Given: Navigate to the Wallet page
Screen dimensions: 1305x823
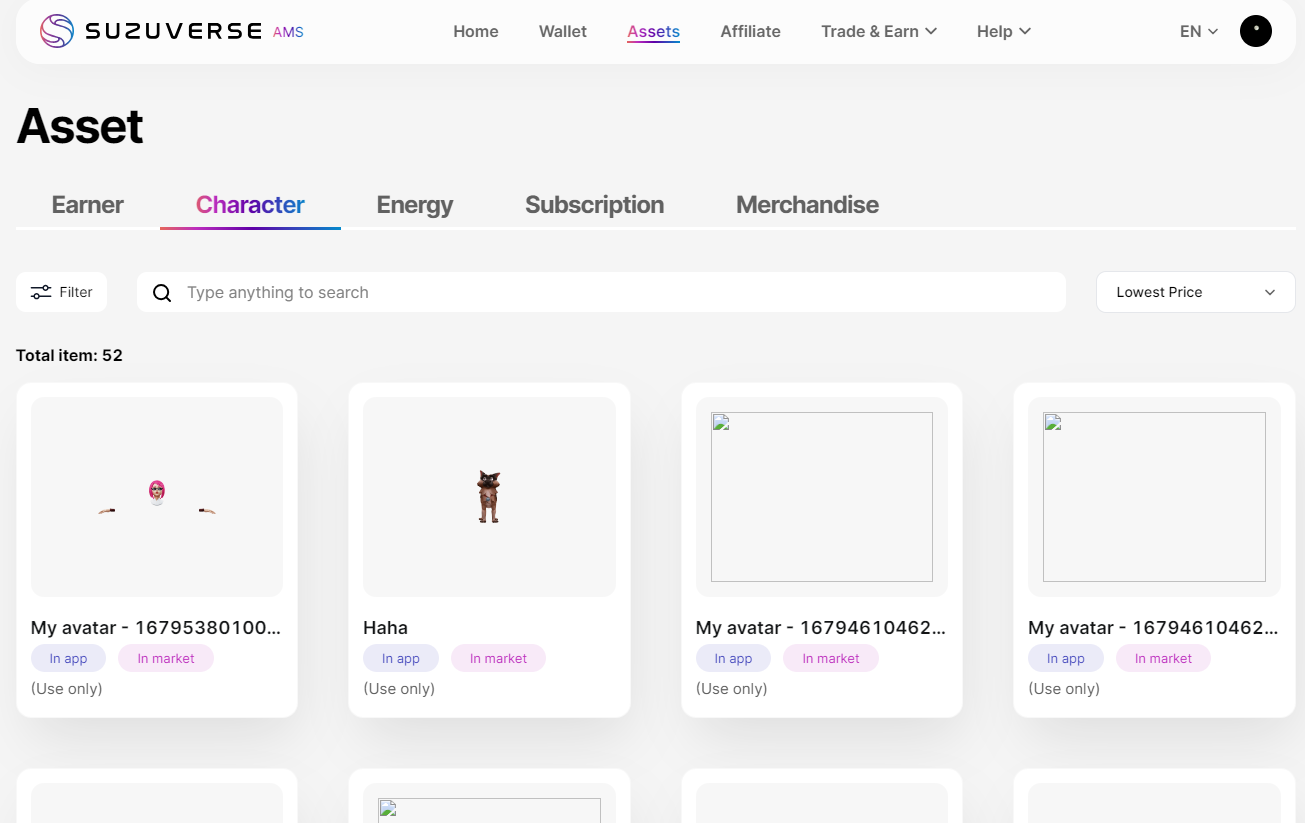Looking at the screenshot, I should 562,31.
